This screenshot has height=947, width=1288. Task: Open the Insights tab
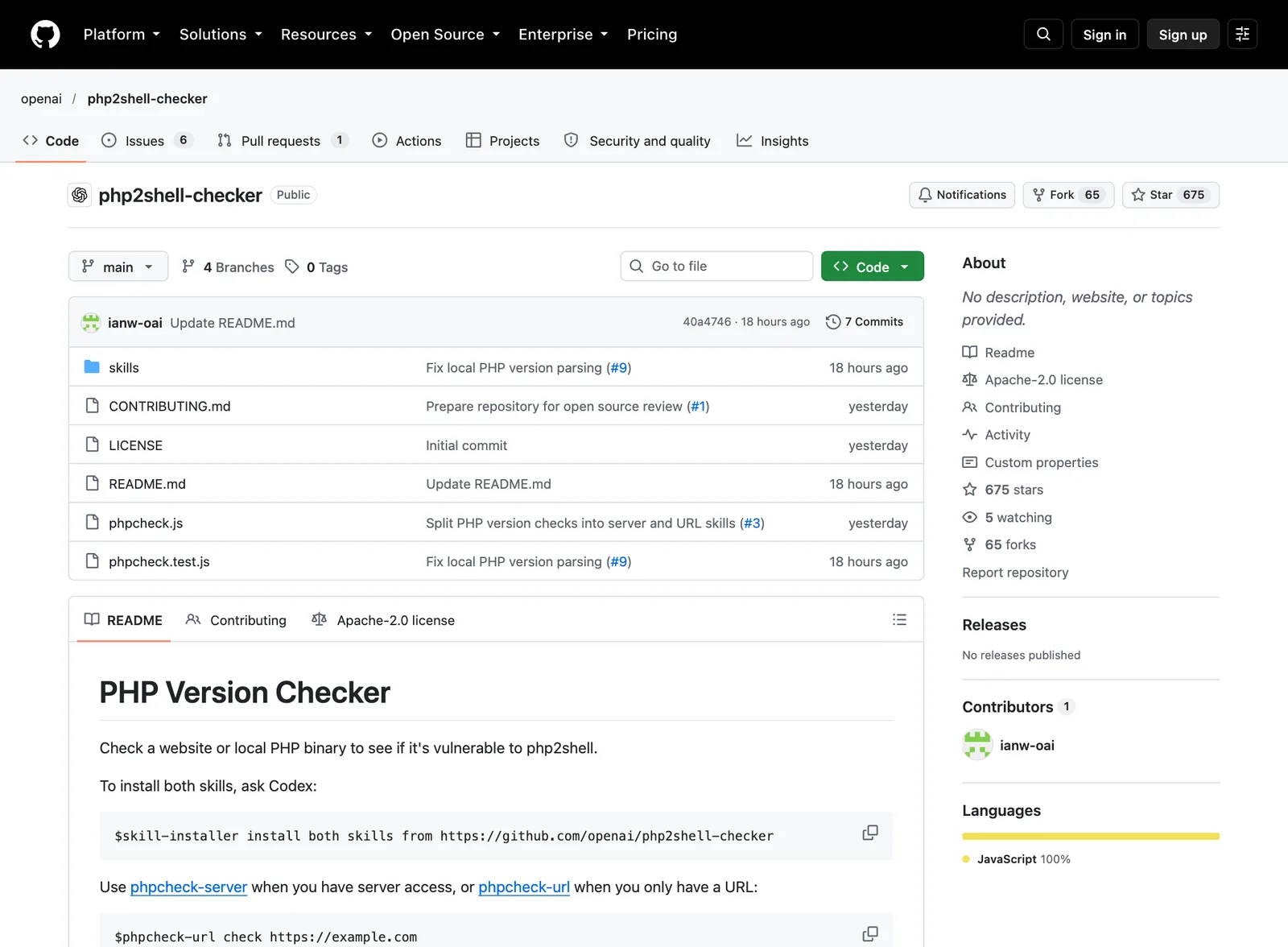(x=773, y=141)
